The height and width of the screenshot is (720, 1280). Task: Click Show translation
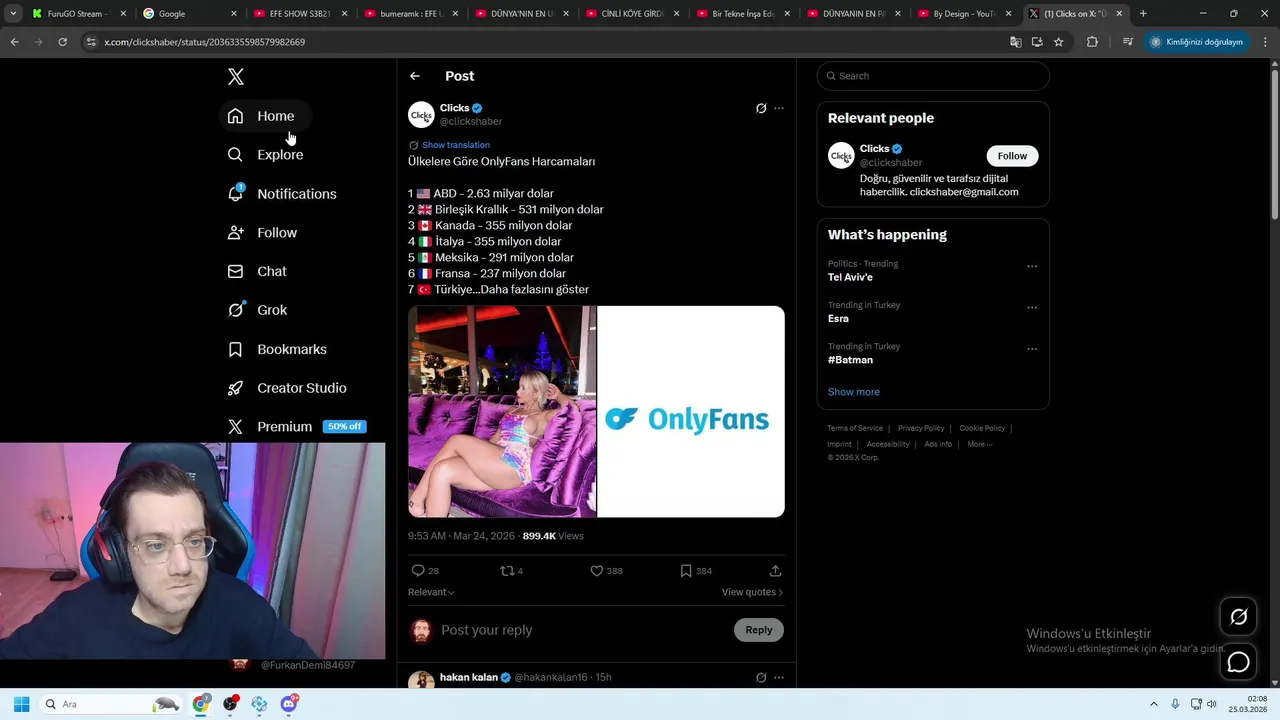click(x=456, y=145)
